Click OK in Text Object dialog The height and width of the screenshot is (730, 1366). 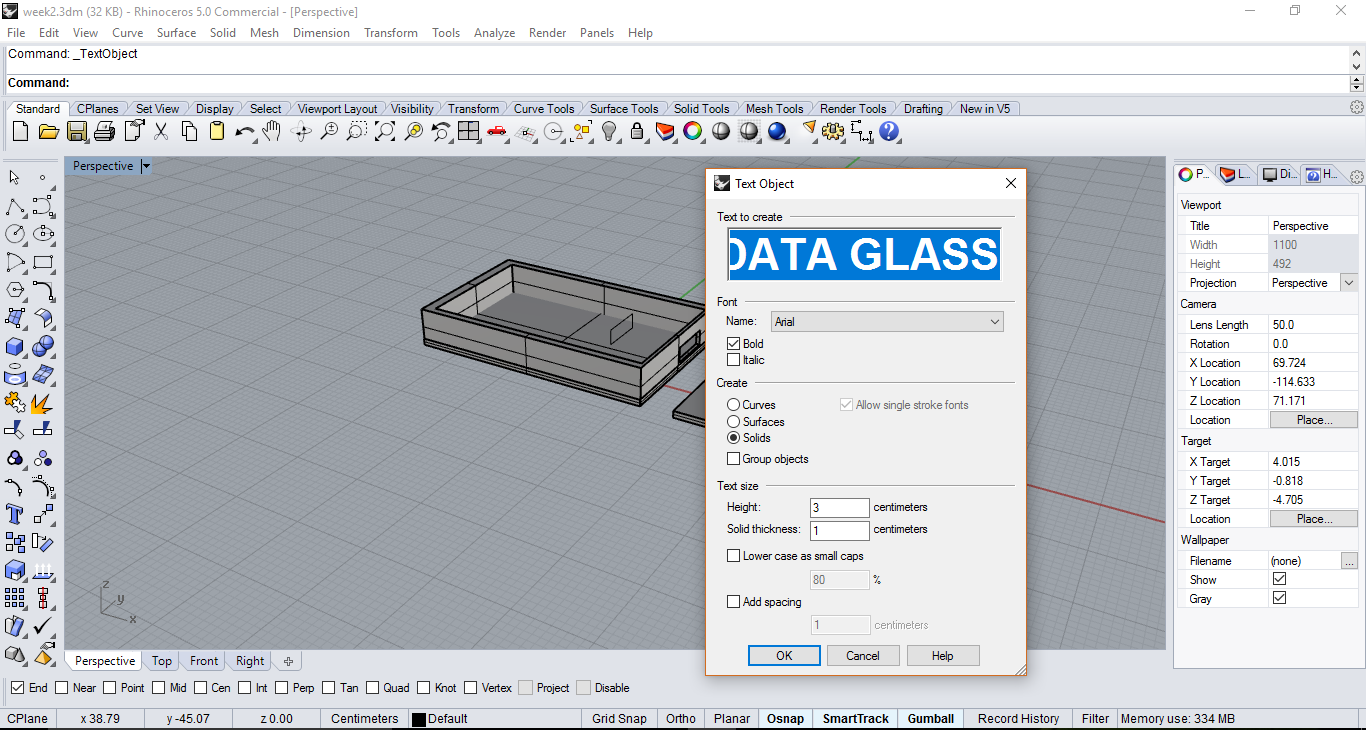click(784, 656)
